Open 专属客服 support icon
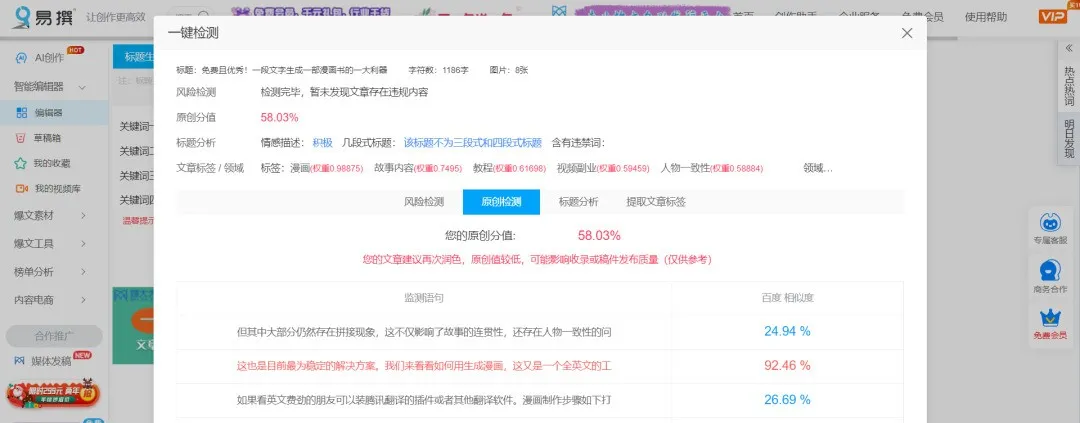This screenshot has width=1080, height=423. tap(1050, 223)
